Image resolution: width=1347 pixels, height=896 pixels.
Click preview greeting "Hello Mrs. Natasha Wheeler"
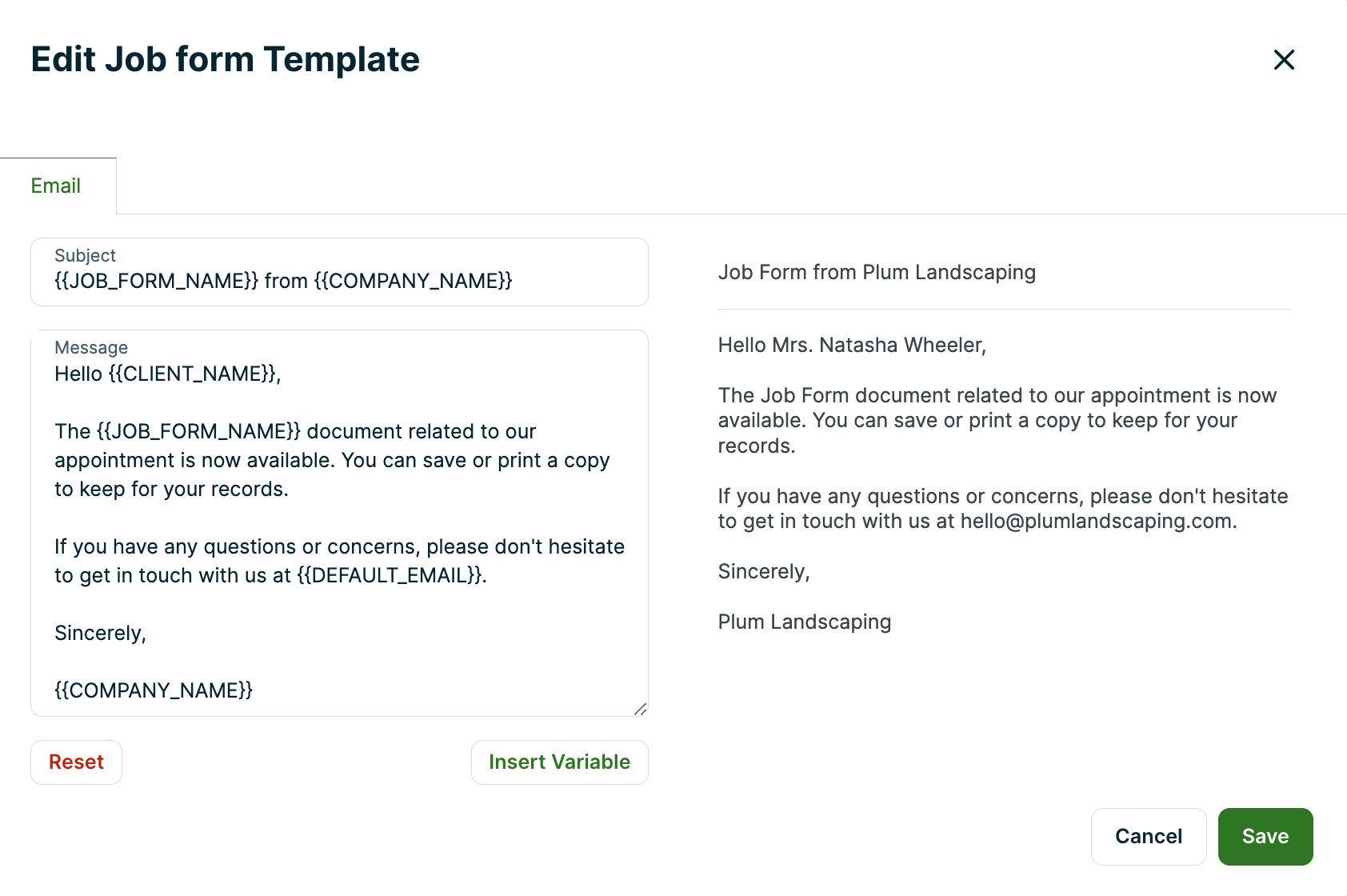pos(851,346)
